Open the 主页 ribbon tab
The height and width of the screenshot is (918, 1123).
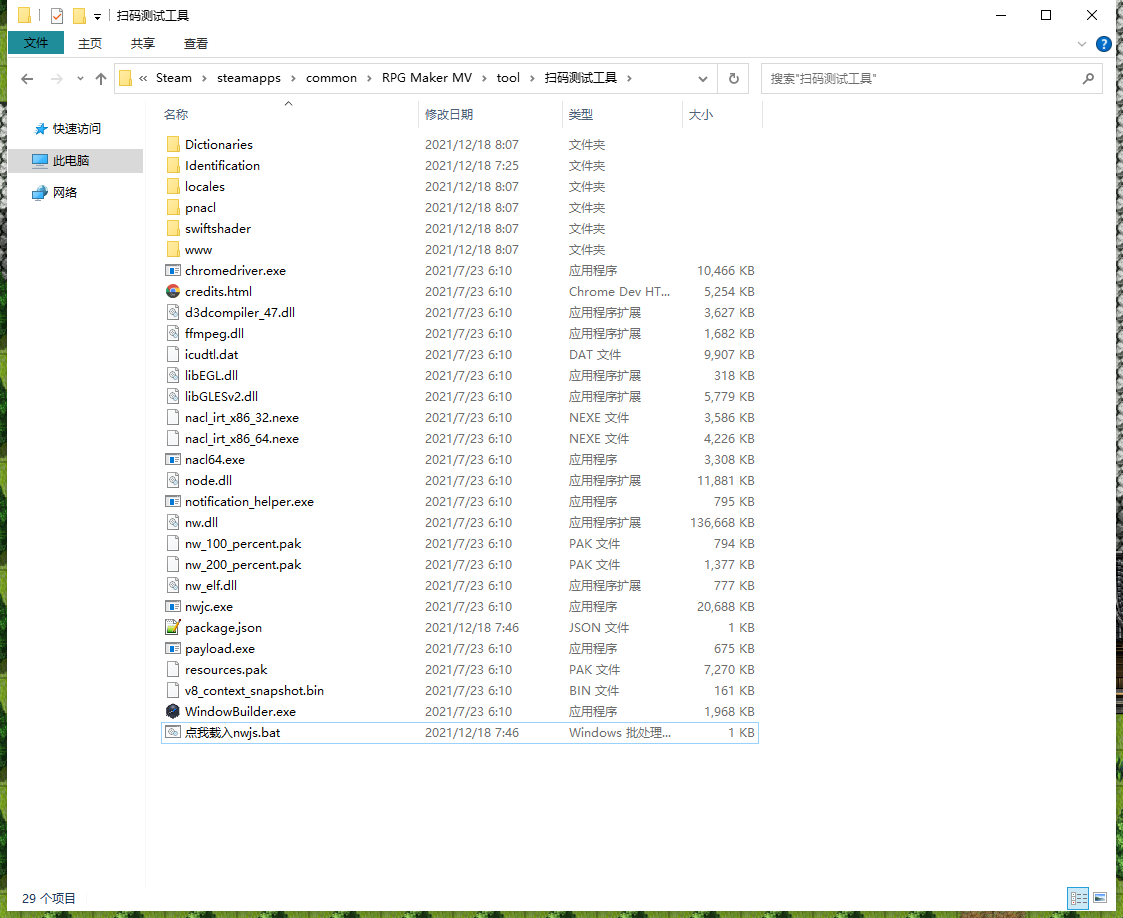click(x=90, y=44)
